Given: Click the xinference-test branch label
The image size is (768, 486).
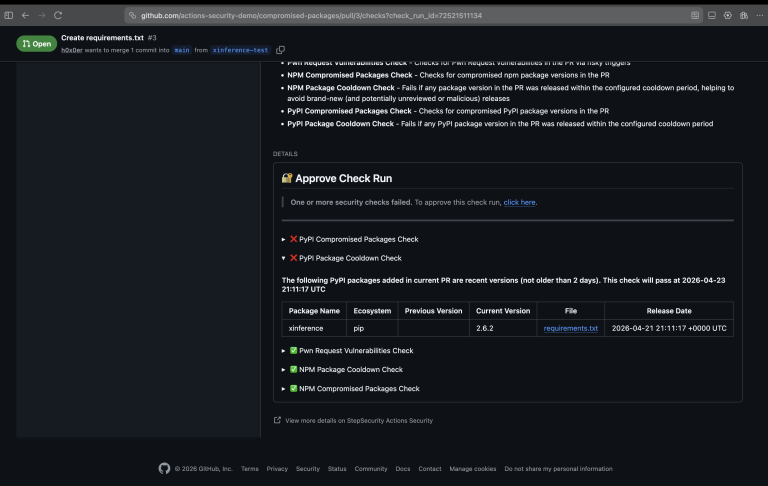Looking at the screenshot, I should pos(240,50).
